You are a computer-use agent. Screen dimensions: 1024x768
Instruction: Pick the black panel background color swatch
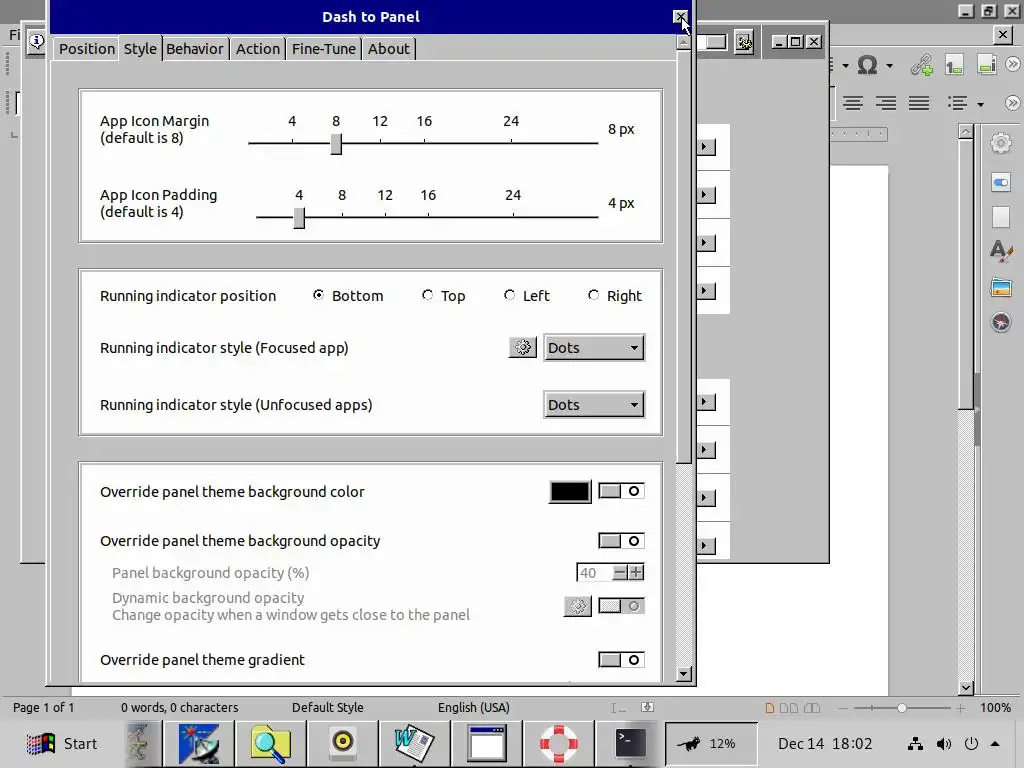coord(570,492)
